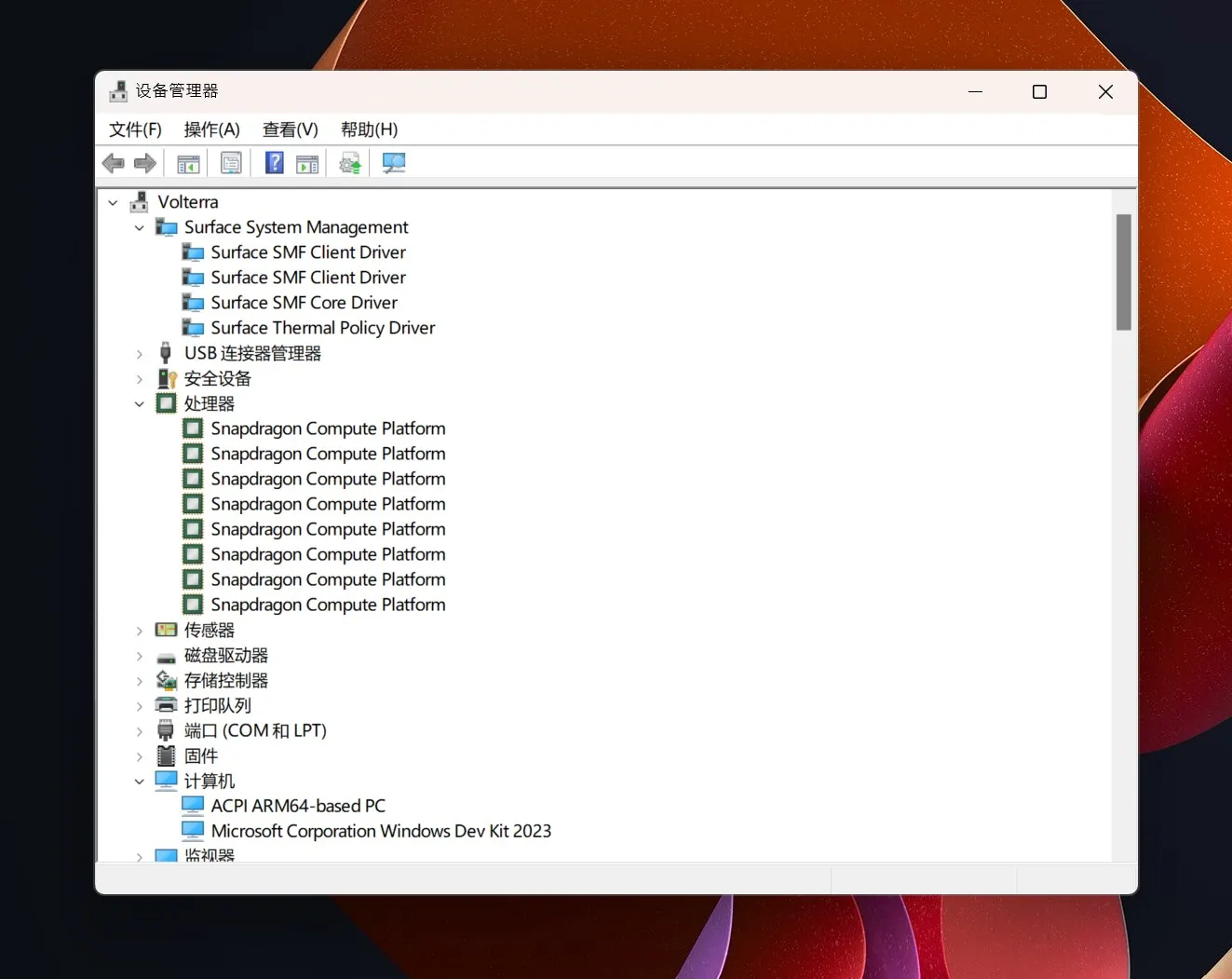This screenshot has height=979, width=1232.
Task: Click the Forward arrow toolbar icon
Action: coord(145,164)
